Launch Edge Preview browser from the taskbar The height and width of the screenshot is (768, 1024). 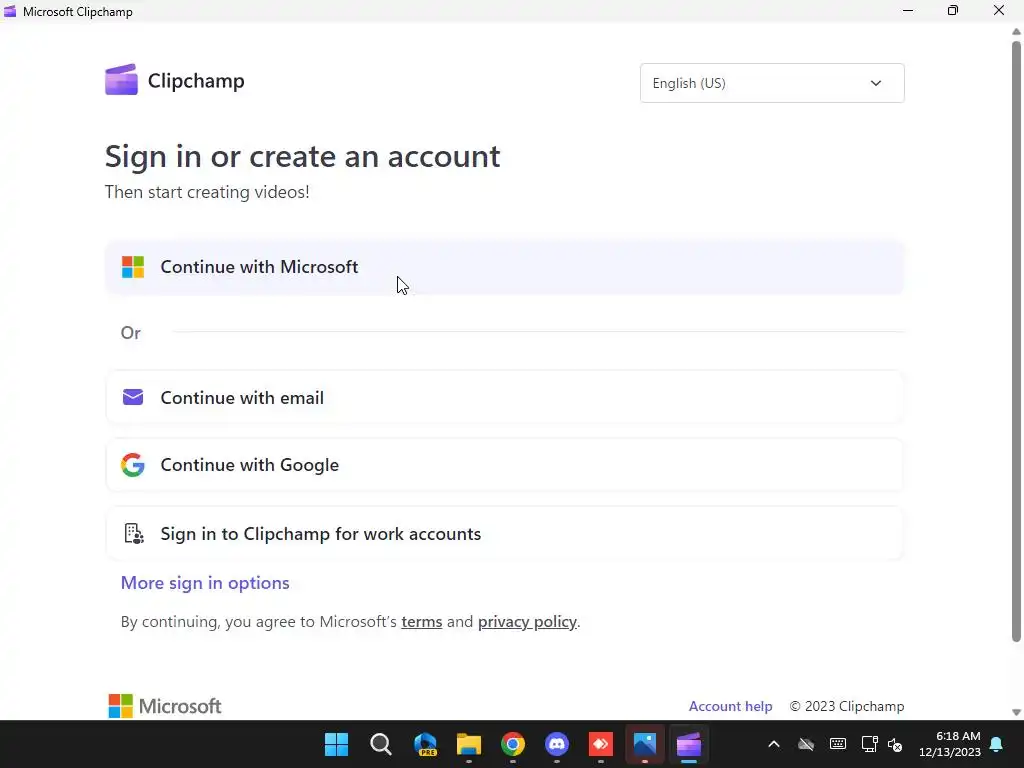click(425, 744)
